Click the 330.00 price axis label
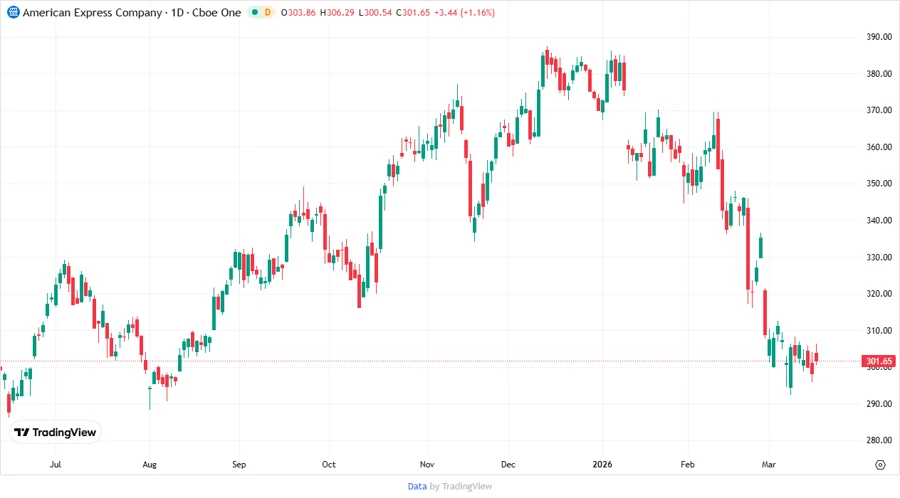Image resolution: width=900 pixels, height=498 pixels. [x=879, y=257]
